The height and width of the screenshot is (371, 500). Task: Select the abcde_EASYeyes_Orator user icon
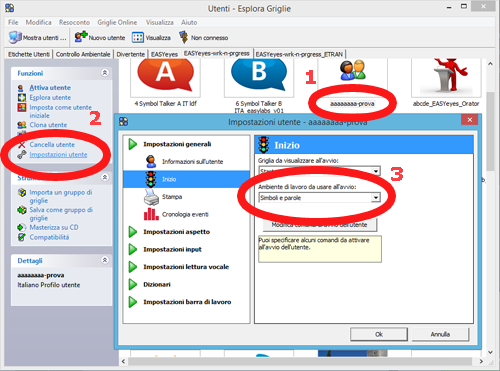pyautogui.click(x=446, y=77)
